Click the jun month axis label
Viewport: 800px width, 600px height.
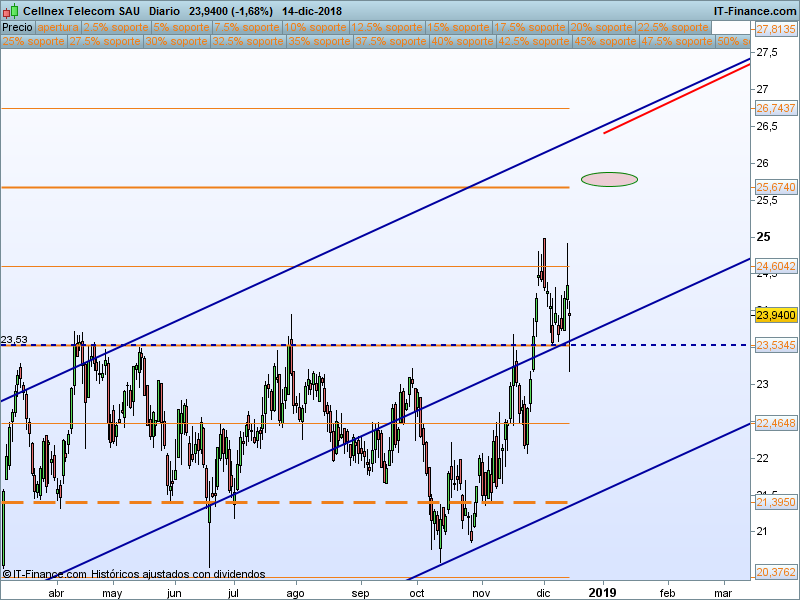point(174,593)
